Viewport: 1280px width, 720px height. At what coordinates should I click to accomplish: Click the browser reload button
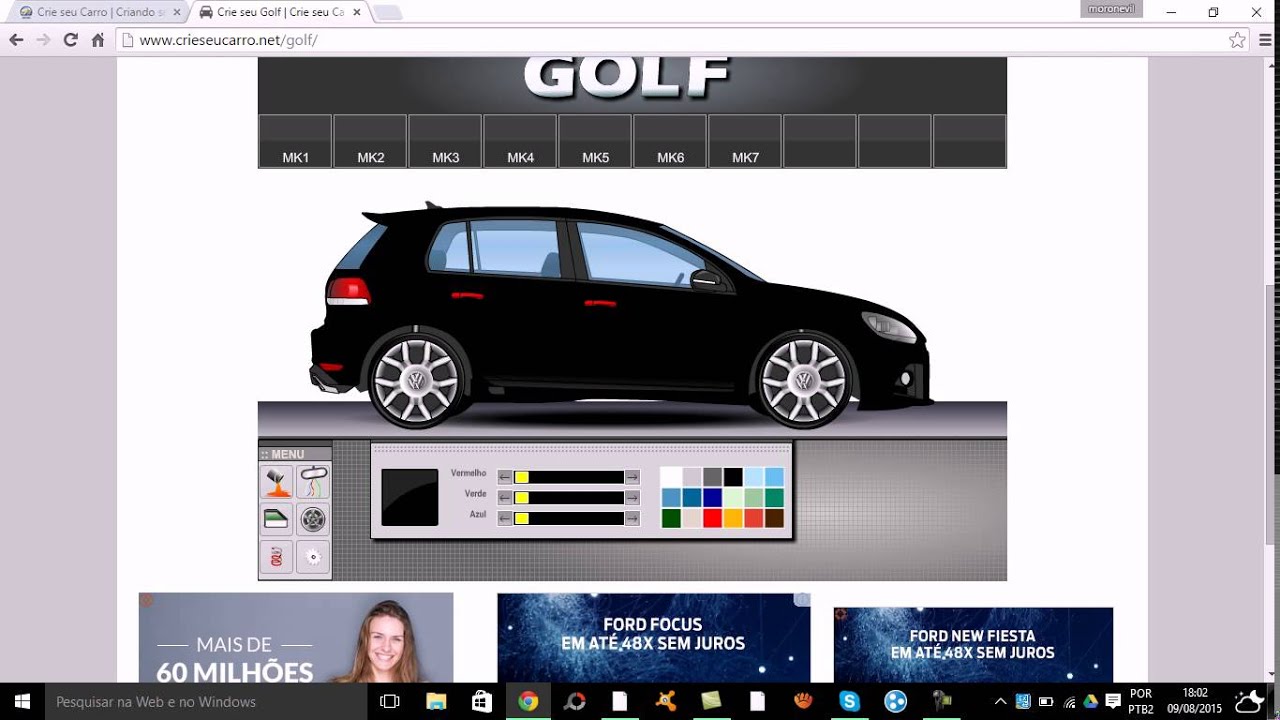coord(70,40)
